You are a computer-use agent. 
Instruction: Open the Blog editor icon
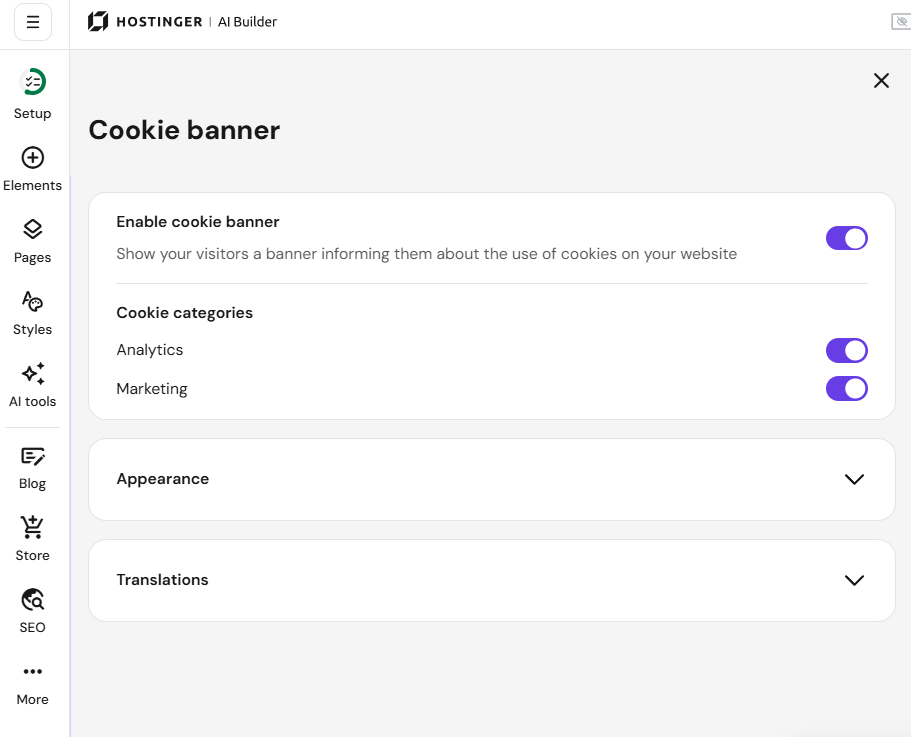point(33,456)
